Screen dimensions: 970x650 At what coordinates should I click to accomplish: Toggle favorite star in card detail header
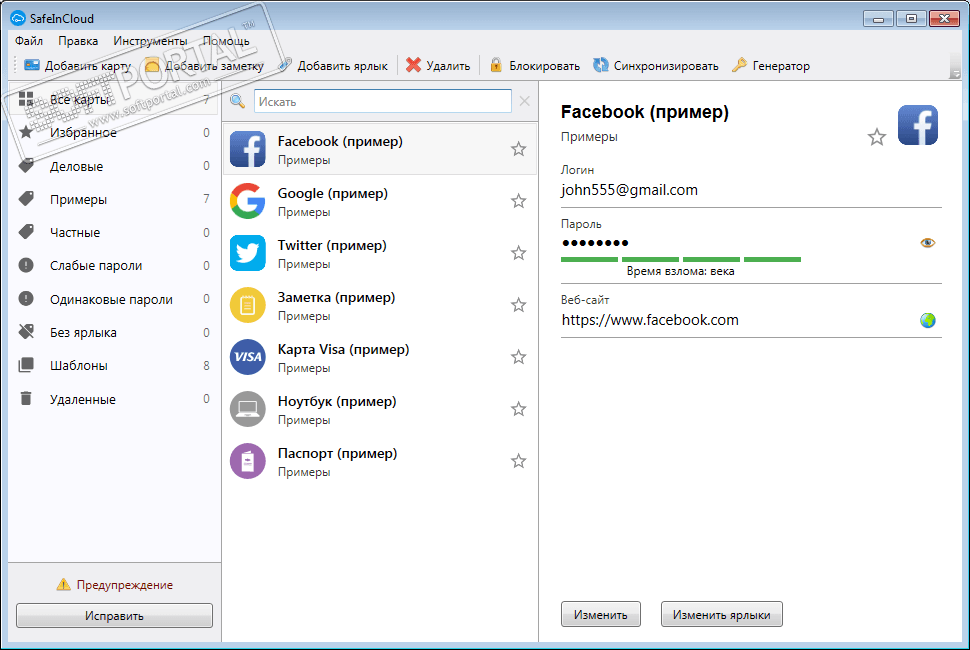point(877,137)
